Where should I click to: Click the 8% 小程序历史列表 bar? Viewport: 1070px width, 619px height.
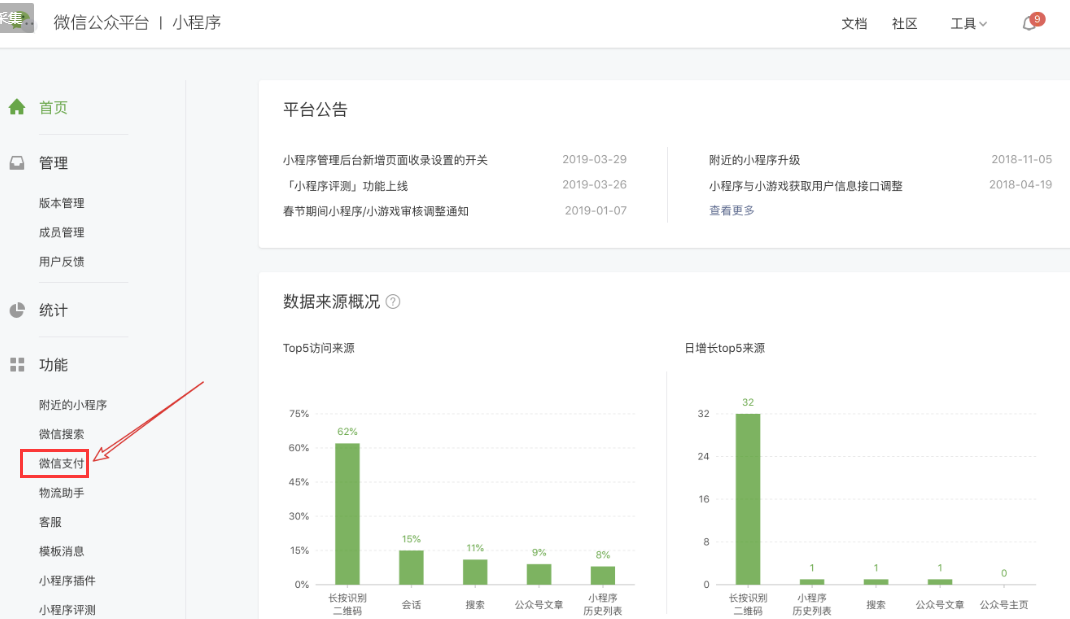click(x=603, y=575)
